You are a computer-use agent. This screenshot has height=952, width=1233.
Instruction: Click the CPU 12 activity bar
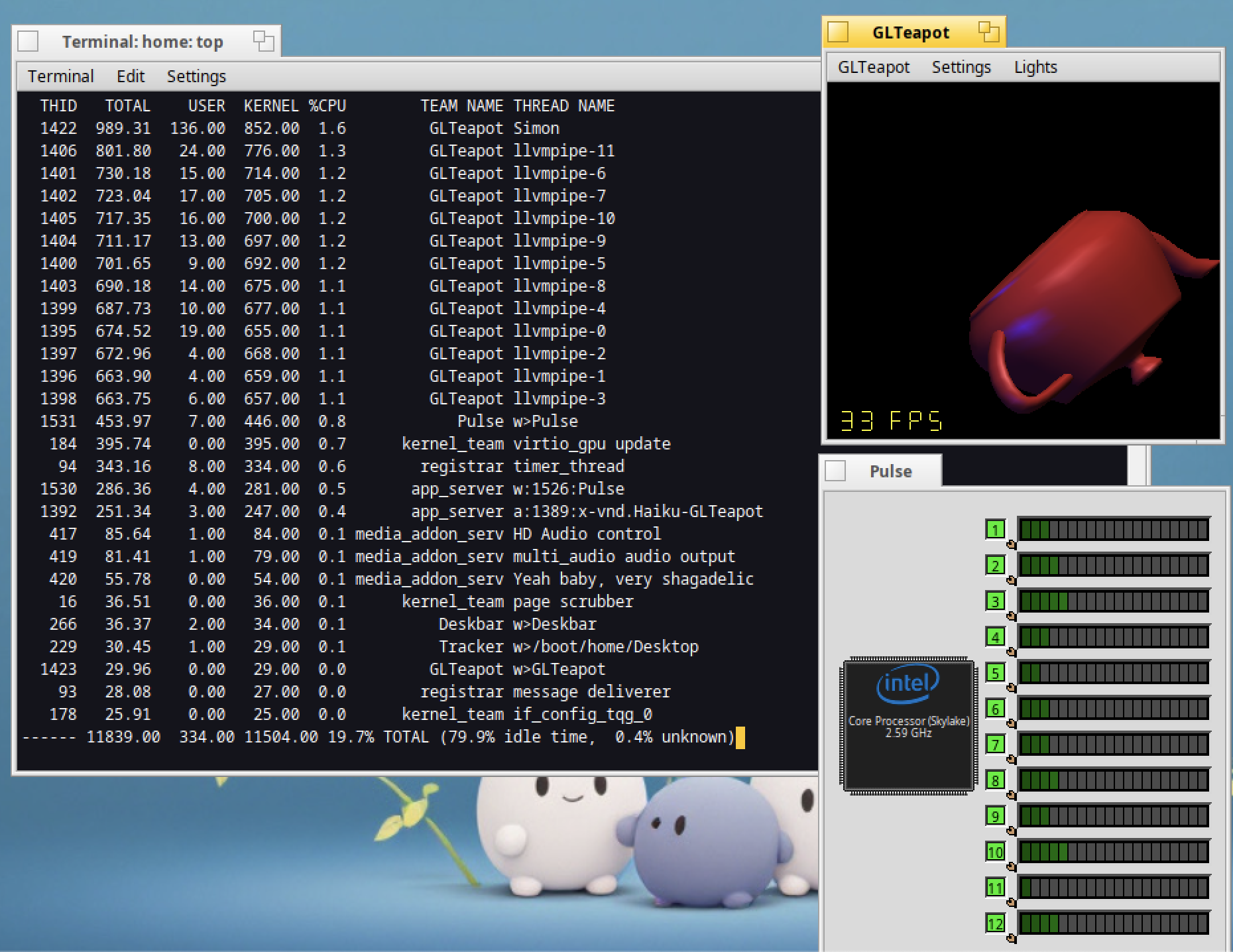pyautogui.click(x=1114, y=923)
